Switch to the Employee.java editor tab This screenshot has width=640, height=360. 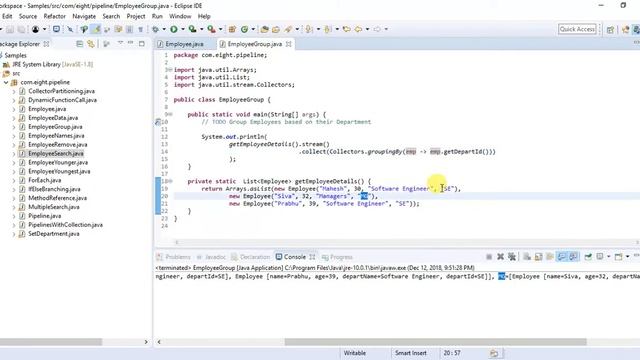[184, 44]
